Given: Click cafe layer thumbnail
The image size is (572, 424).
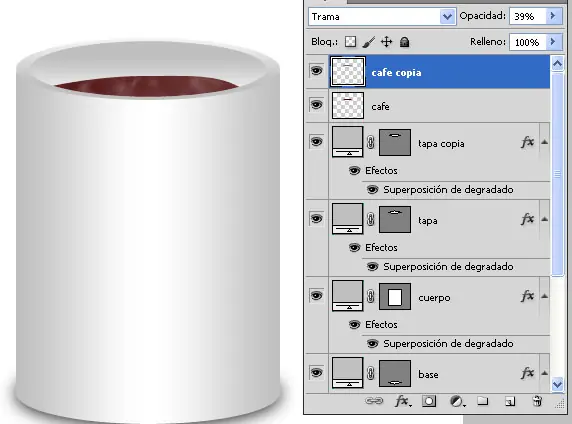Looking at the screenshot, I should [x=348, y=105].
